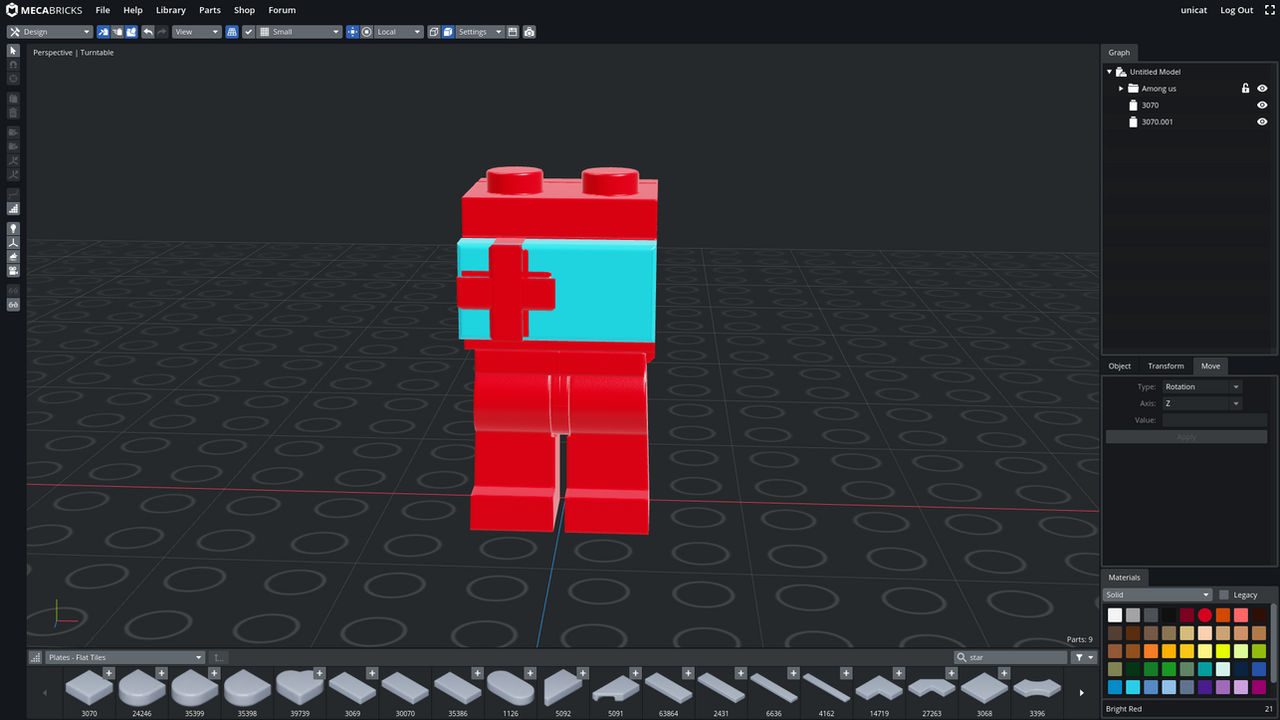1280x720 pixels.
Task: Click the Apply button
Action: click(1186, 437)
